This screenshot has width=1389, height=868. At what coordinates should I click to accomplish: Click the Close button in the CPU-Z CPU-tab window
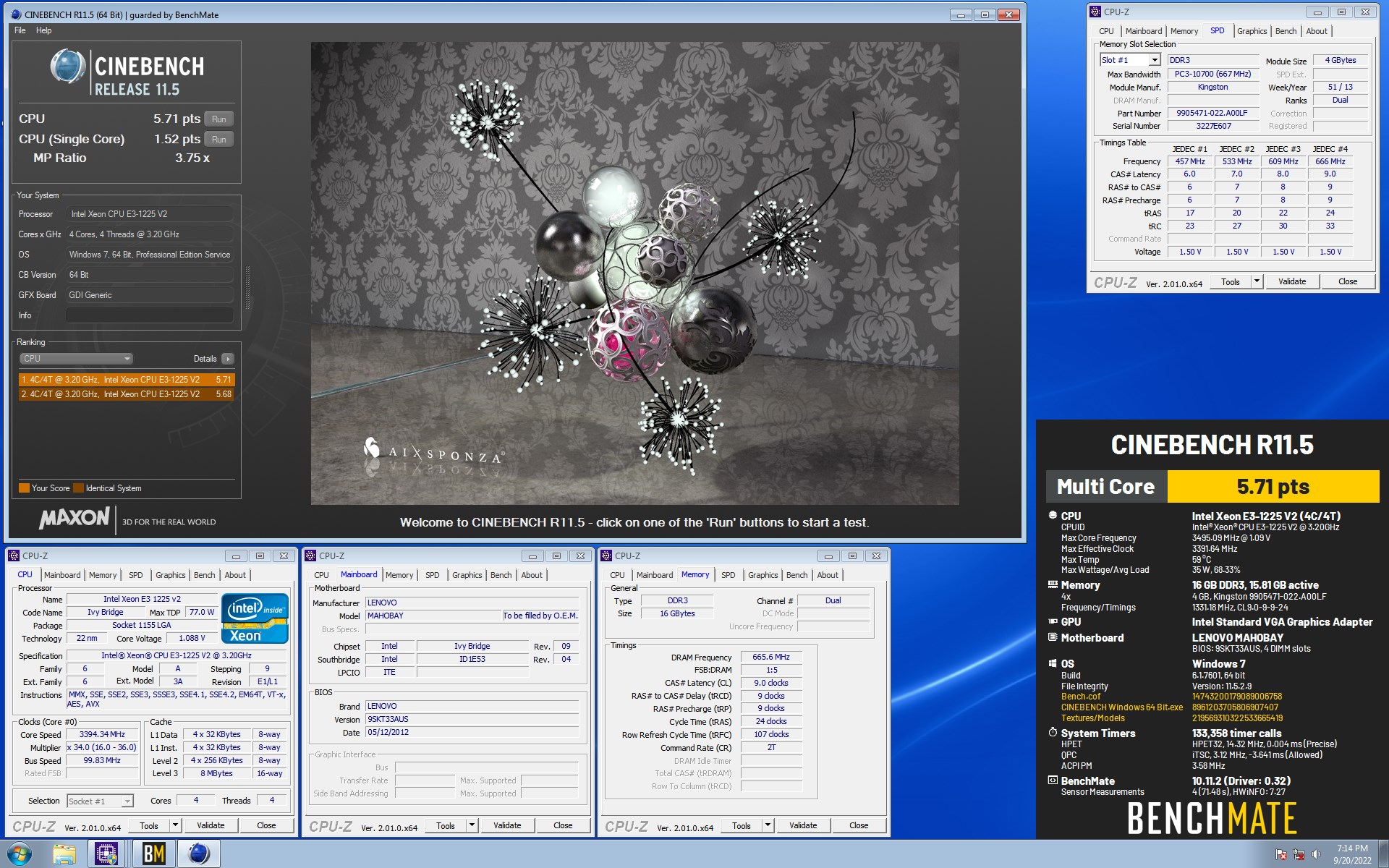point(266,825)
